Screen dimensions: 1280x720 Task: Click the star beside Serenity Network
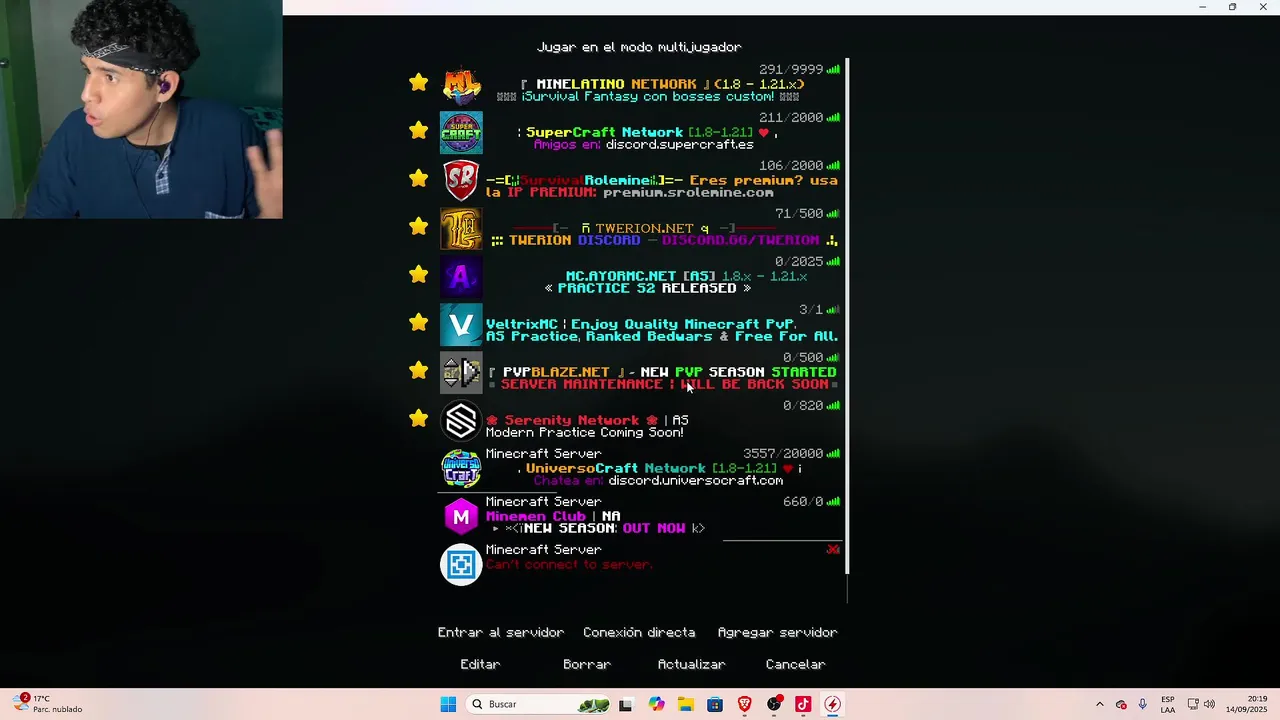point(418,418)
